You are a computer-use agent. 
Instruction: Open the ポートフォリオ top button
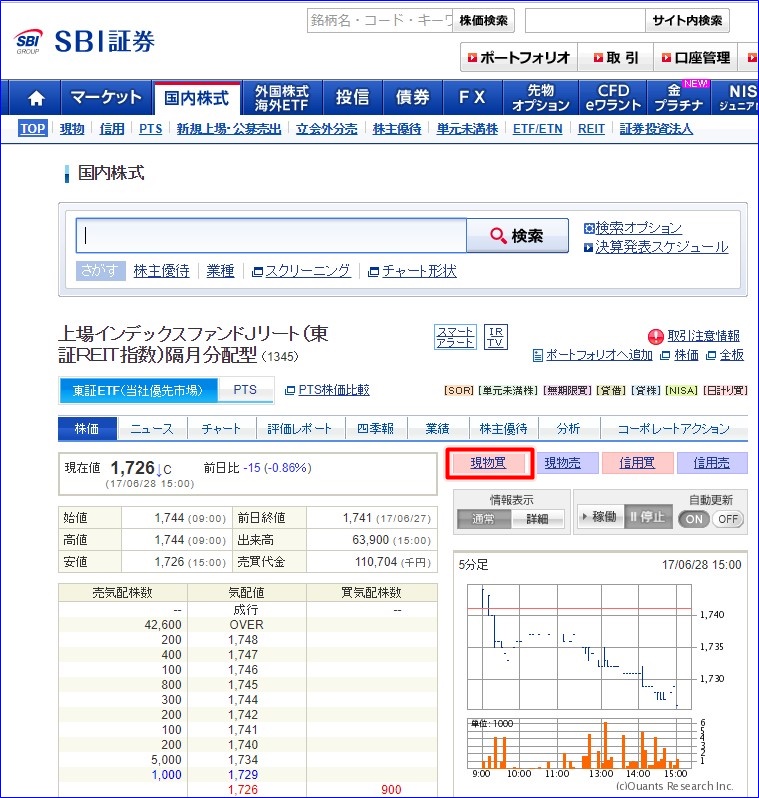519,57
